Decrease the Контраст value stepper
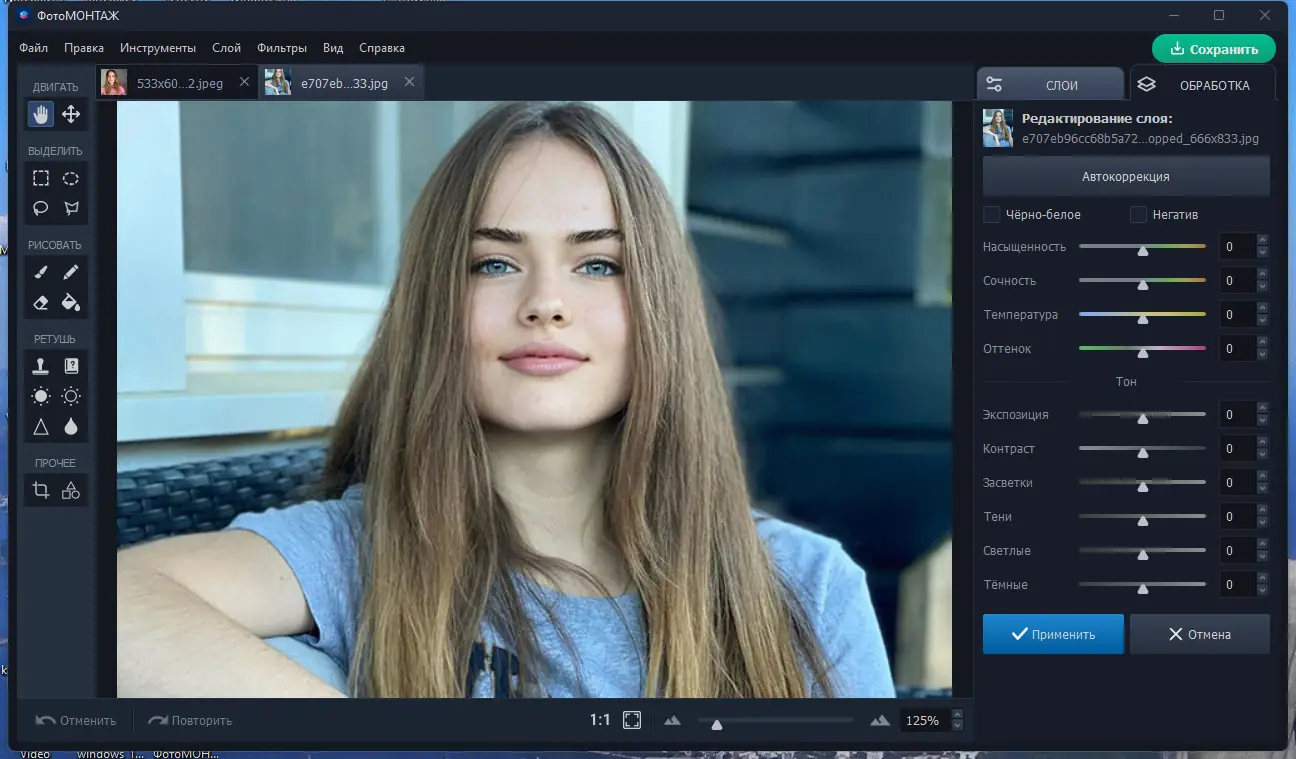This screenshot has width=1296, height=759. click(x=1262, y=454)
